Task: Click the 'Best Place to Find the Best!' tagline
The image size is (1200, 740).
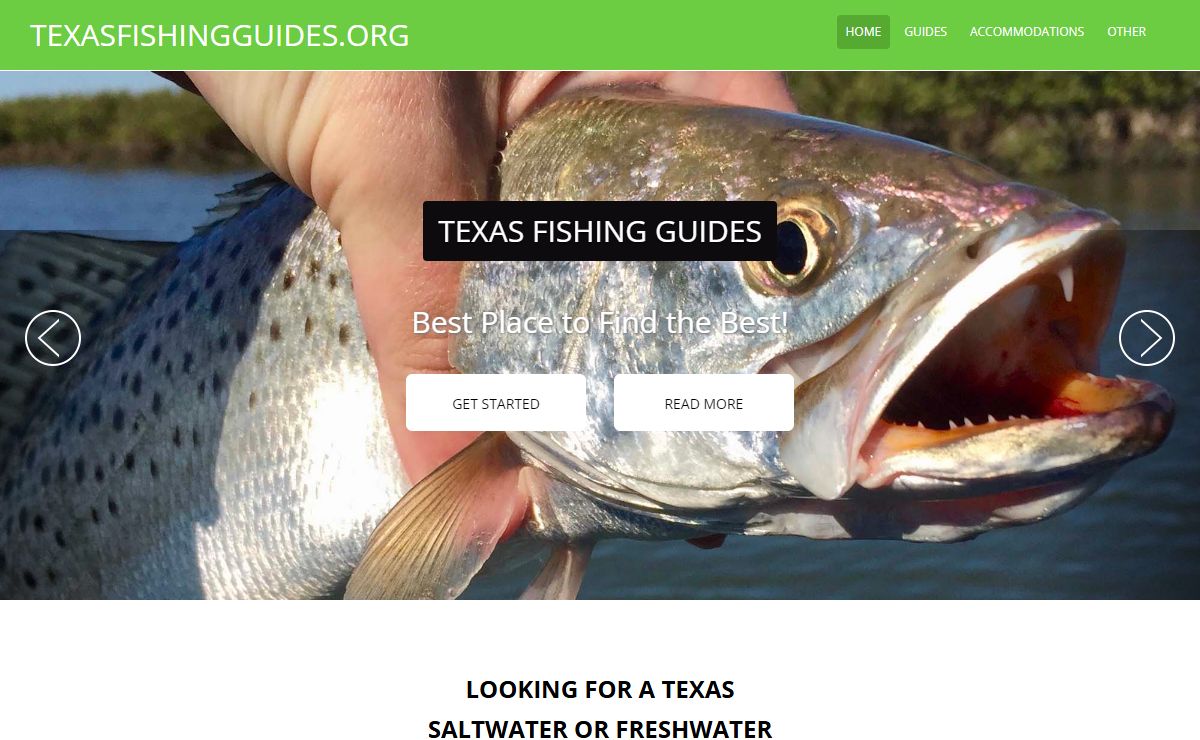Action: tap(600, 323)
